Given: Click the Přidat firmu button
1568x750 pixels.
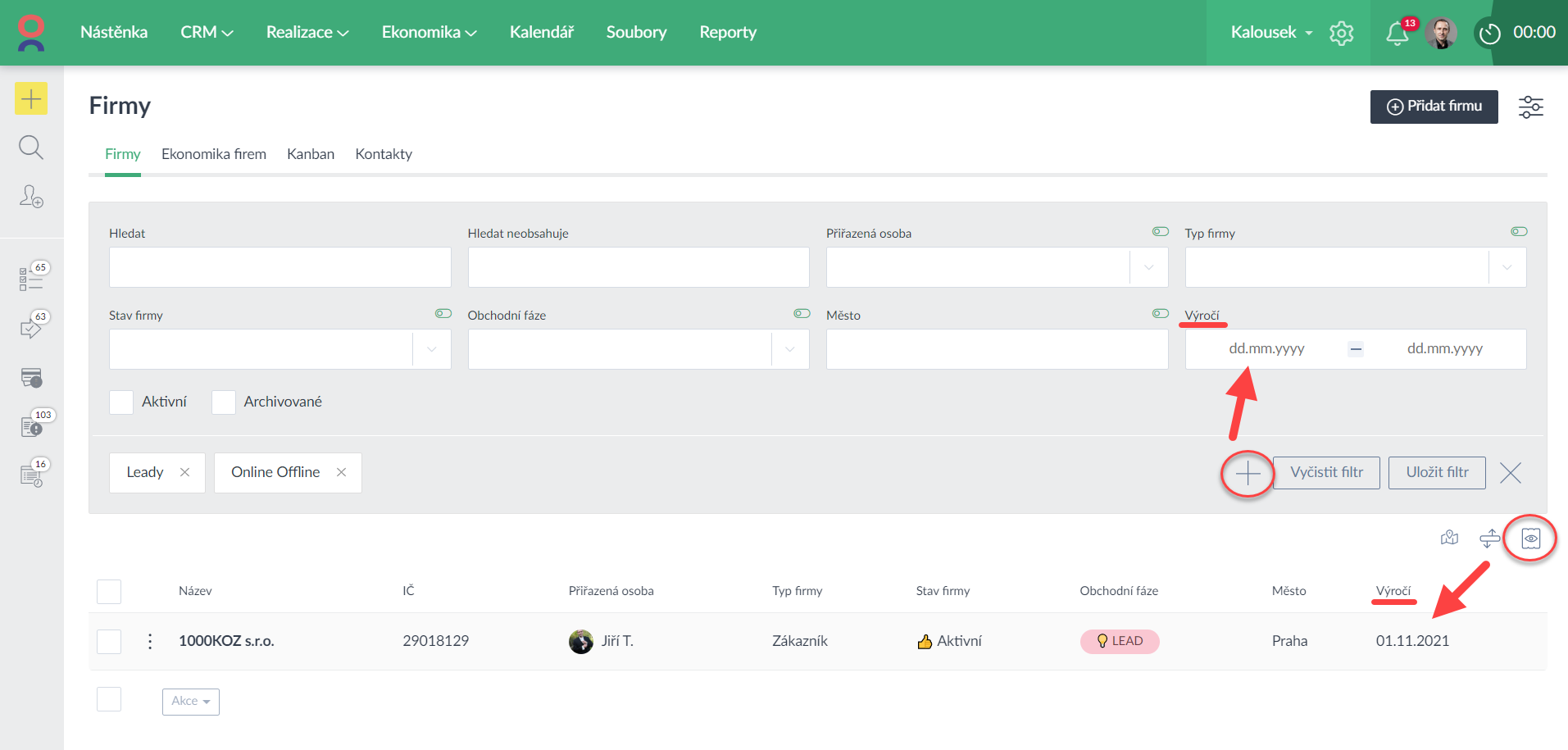Looking at the screenshot, I should click(x=1434, y=107).
